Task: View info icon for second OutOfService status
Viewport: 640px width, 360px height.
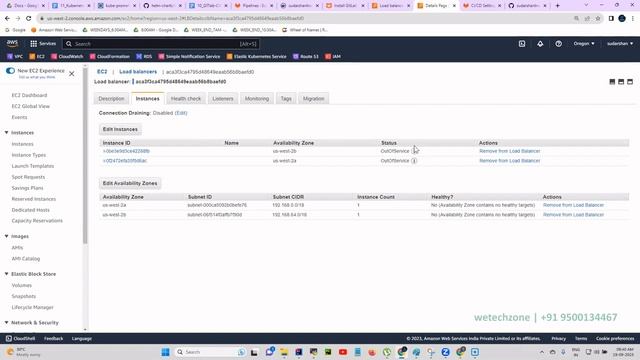Action: (x=414, y=161)
